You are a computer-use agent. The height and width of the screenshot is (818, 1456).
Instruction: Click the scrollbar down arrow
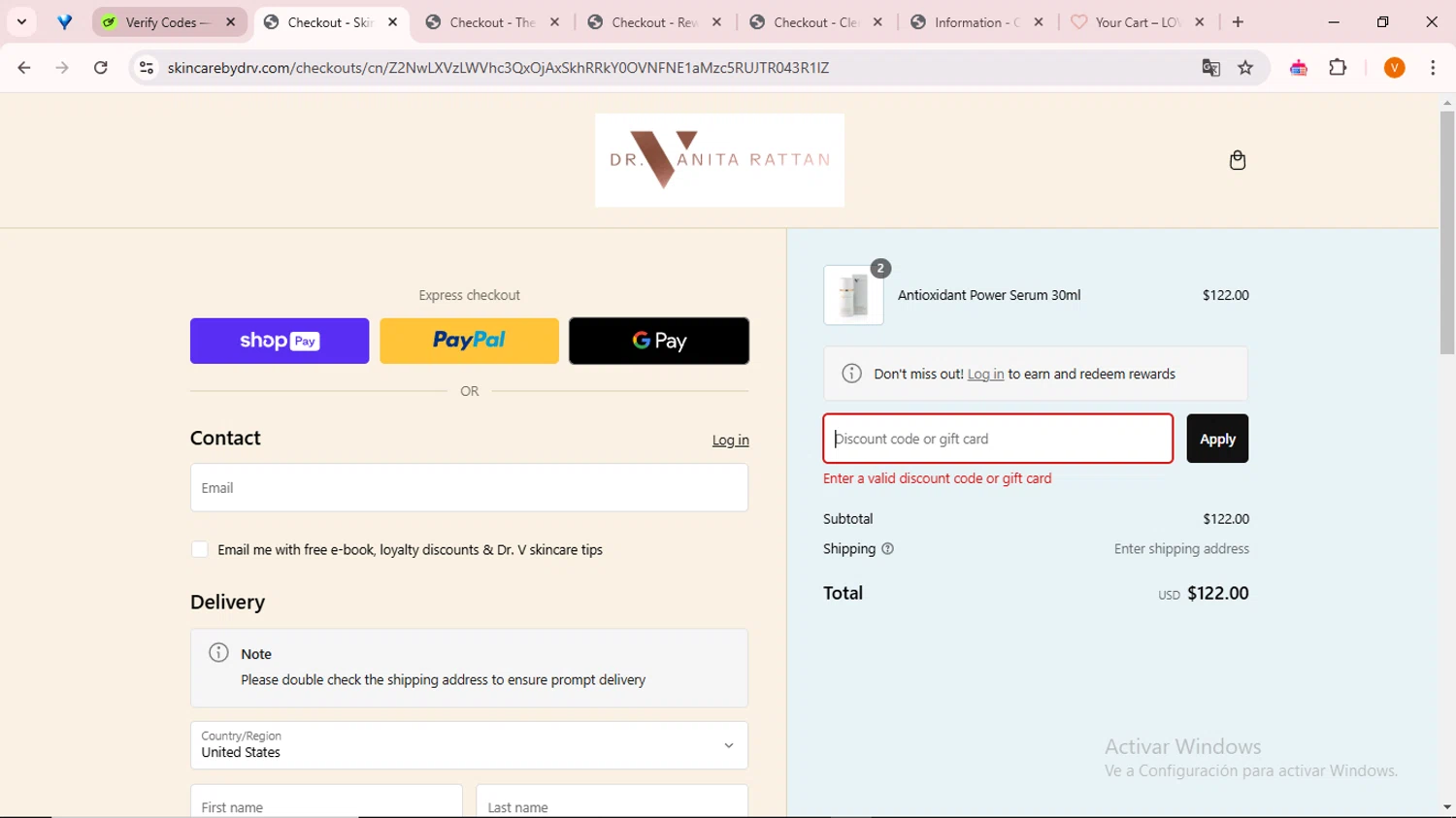1447,806
